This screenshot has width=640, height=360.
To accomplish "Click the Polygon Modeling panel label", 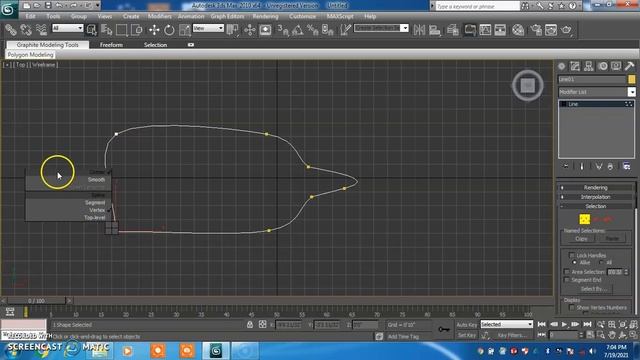I will point(31,55).
